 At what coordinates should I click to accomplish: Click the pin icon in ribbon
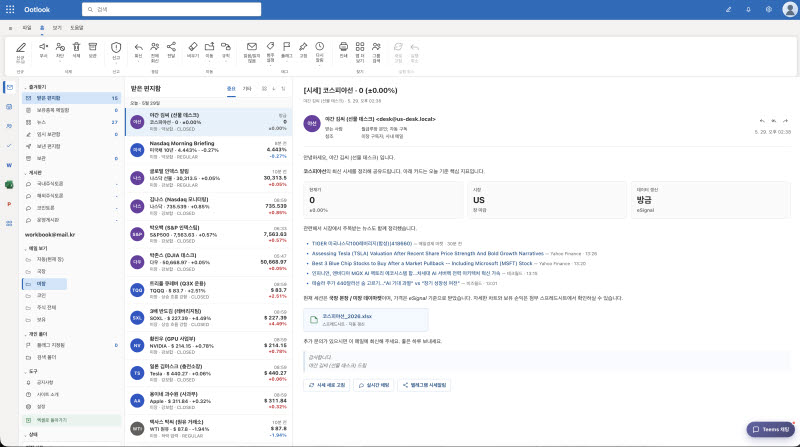point(303,46)
